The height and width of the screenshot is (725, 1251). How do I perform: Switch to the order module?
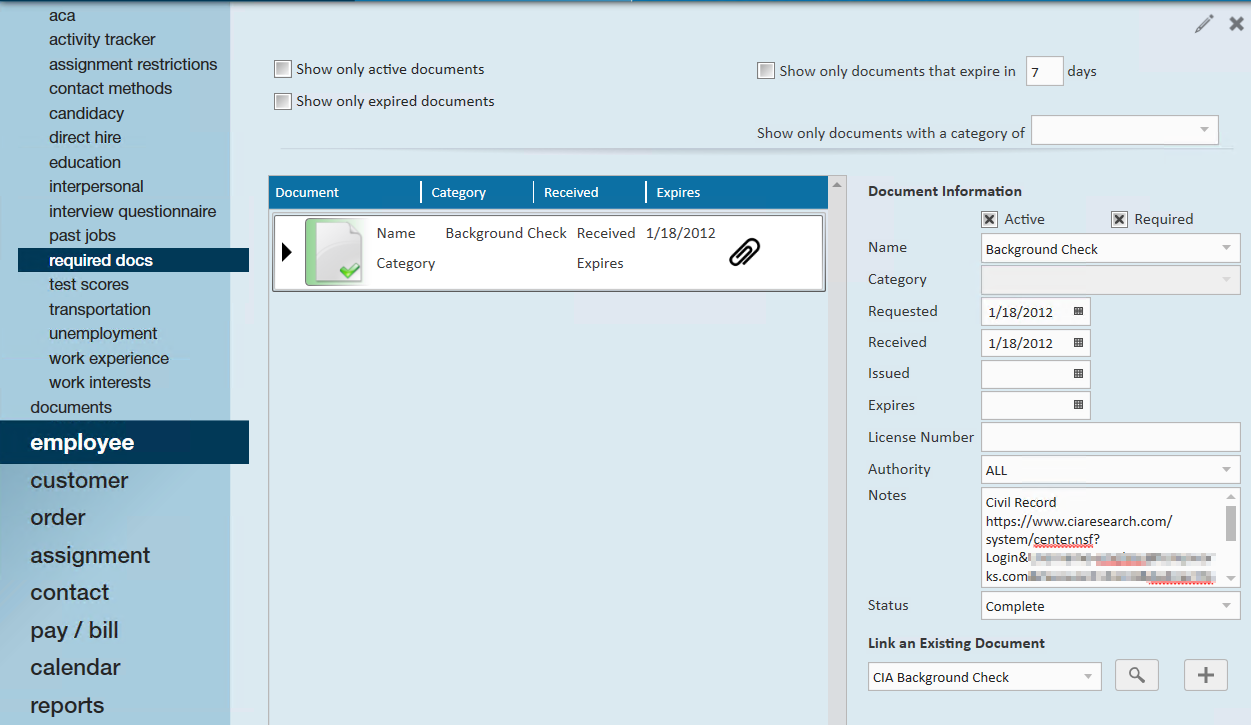(58, 517)
